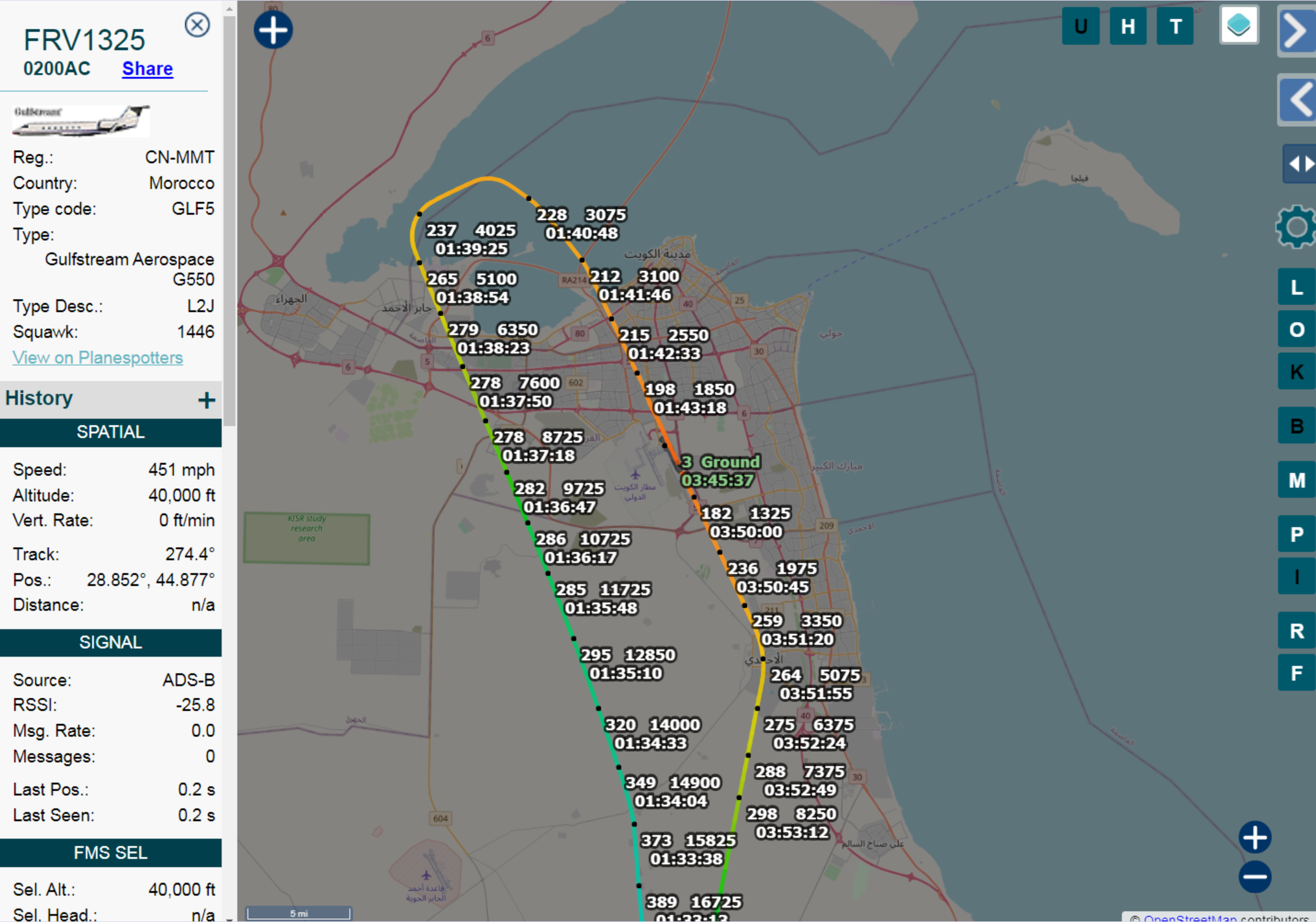Click the sidebar vertical scrollbar

point(230,221)
